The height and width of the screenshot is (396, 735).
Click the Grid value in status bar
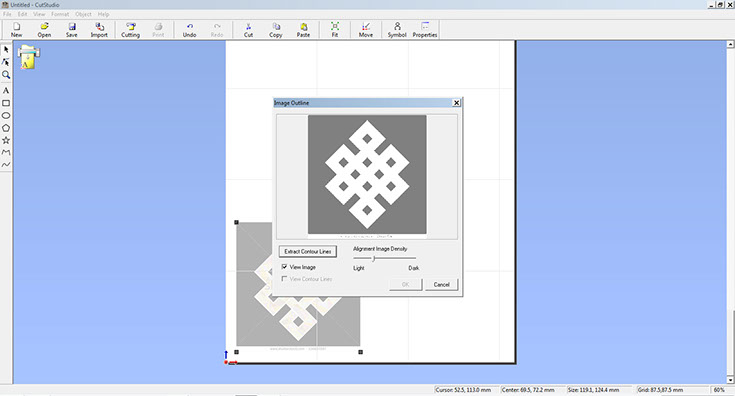click(x=660, y=390)
